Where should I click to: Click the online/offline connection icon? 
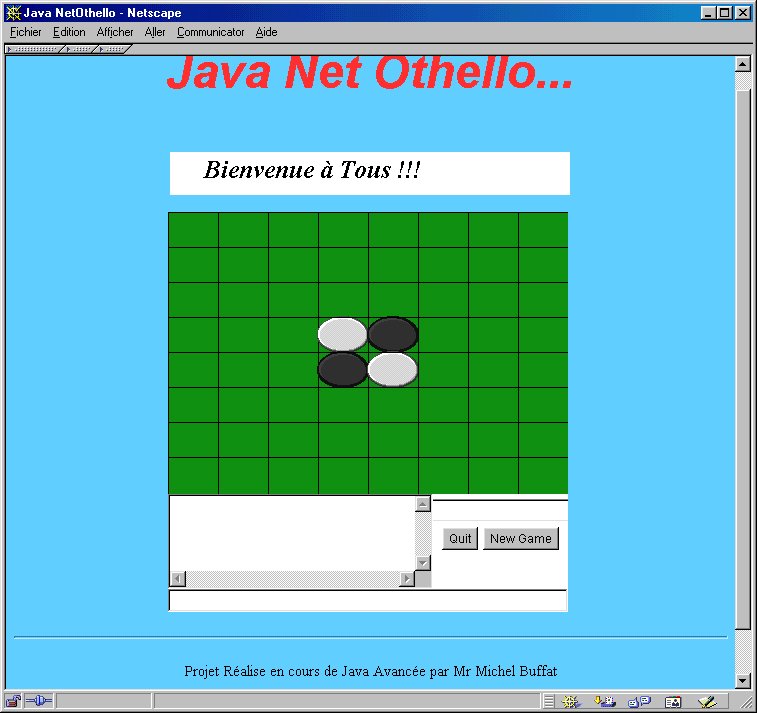pyautogui.click(x=39, y=701)
